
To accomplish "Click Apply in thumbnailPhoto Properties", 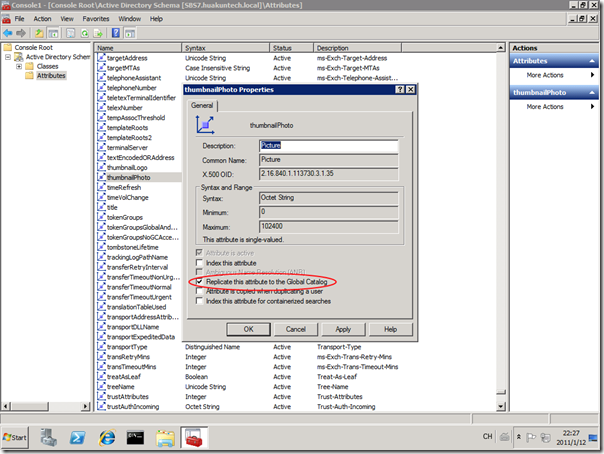I will click(343, 329).
